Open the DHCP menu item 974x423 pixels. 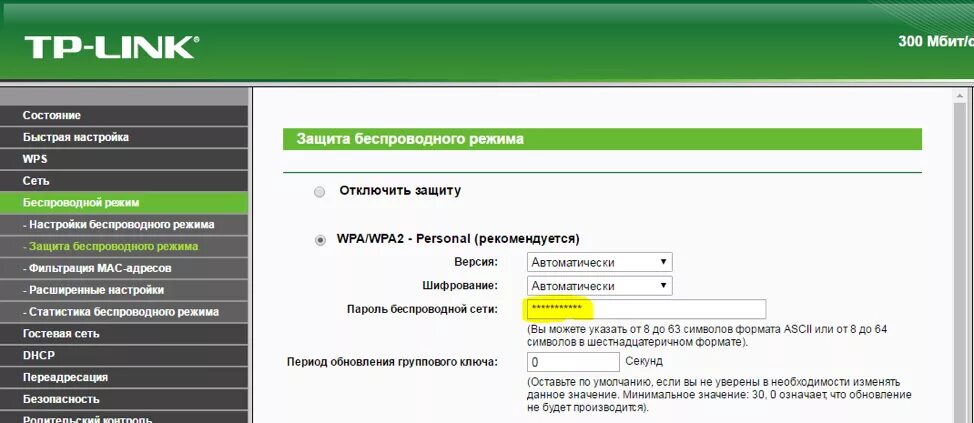124,355
